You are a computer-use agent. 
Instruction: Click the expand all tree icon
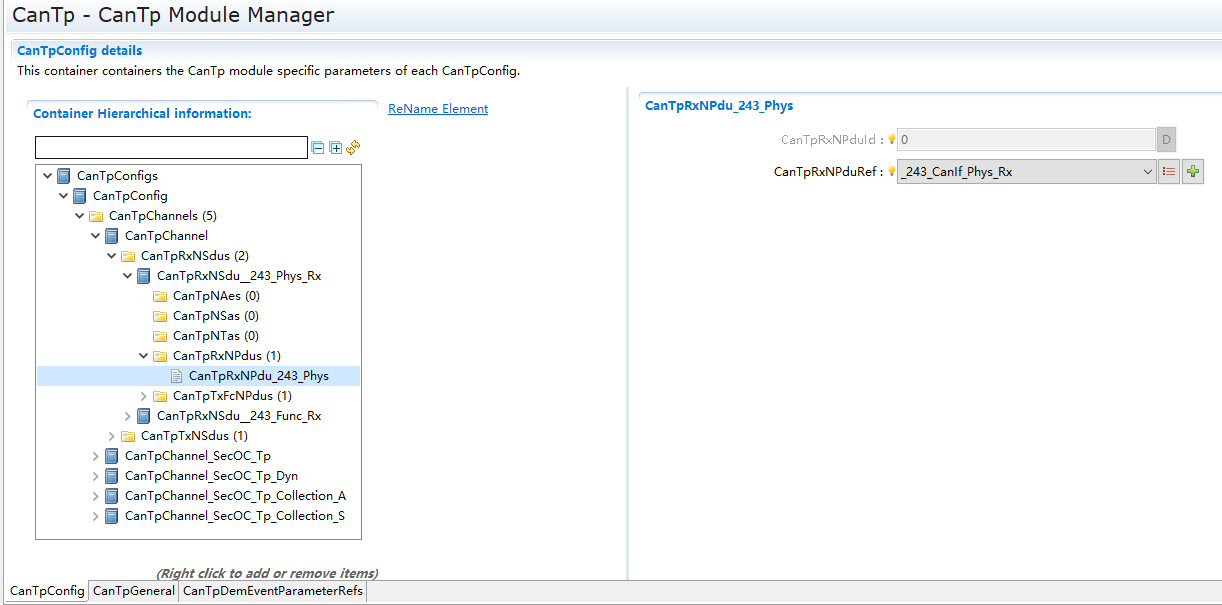click(336, 148)
